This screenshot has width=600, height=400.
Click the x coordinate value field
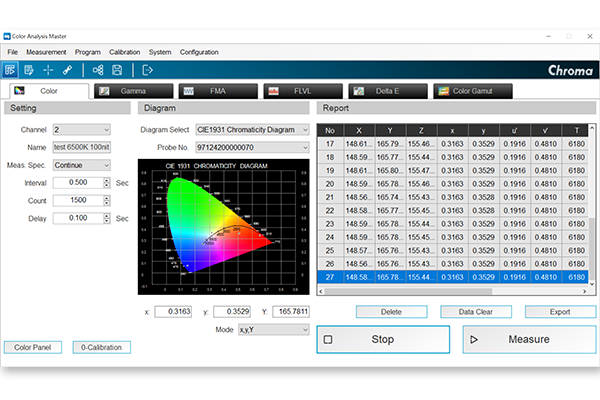click(173, 312)
